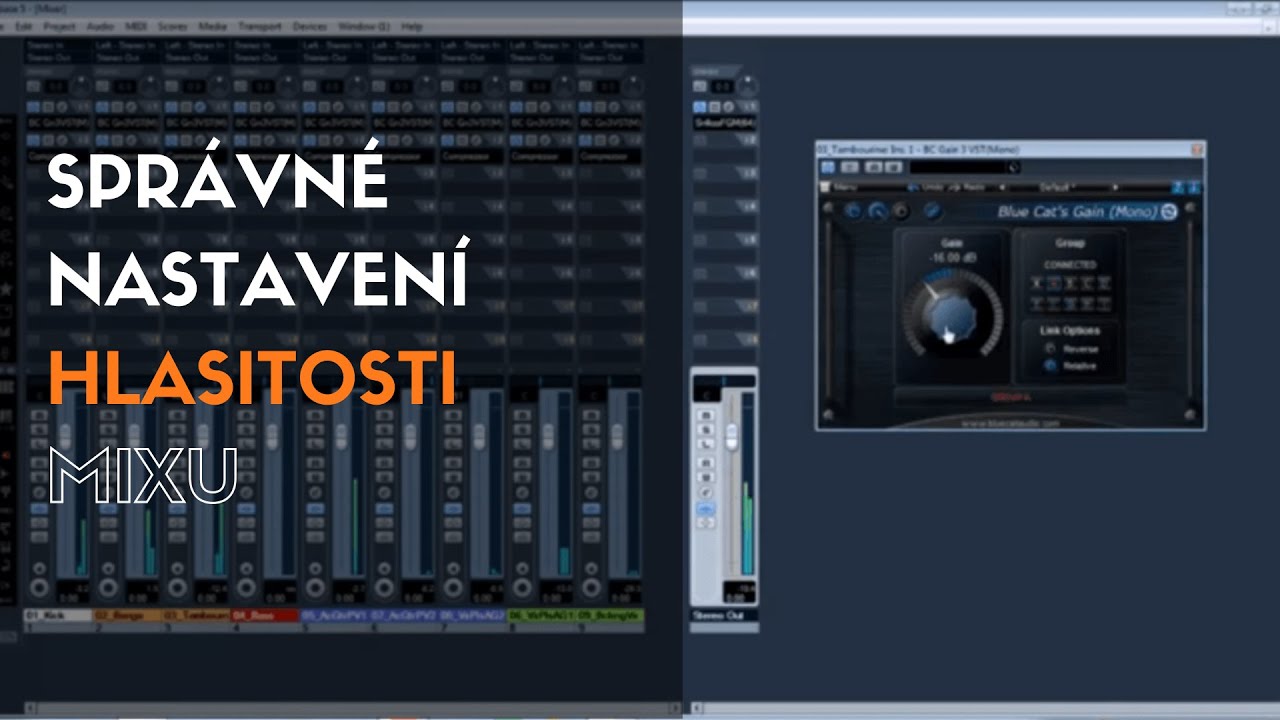Click the Blue Cat's Gain logo icon
The height and width of the screenshot is (720, 1280).
pos(1167,211)
